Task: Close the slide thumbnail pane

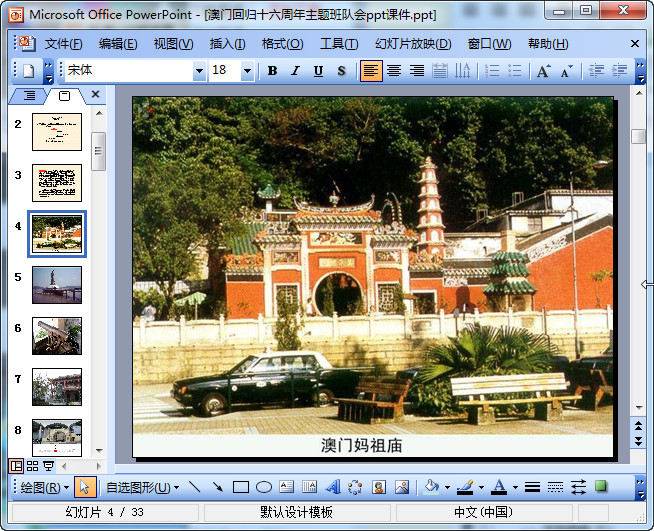Action: point(96,94)
